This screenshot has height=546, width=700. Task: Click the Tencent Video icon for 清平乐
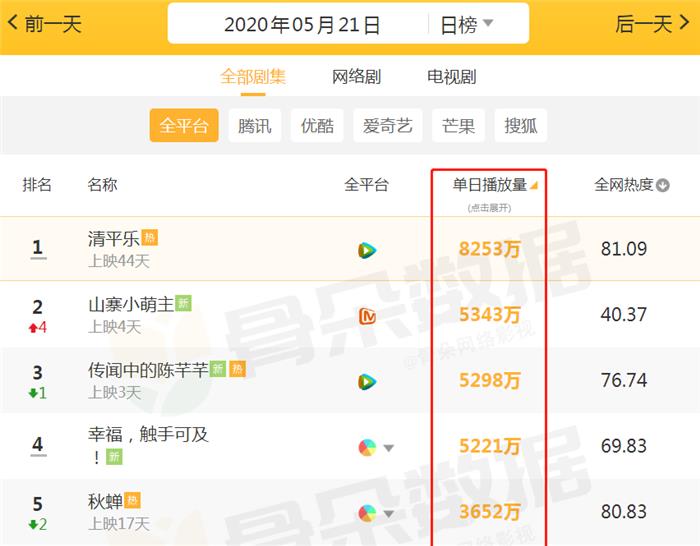click(x=367, y=250)
